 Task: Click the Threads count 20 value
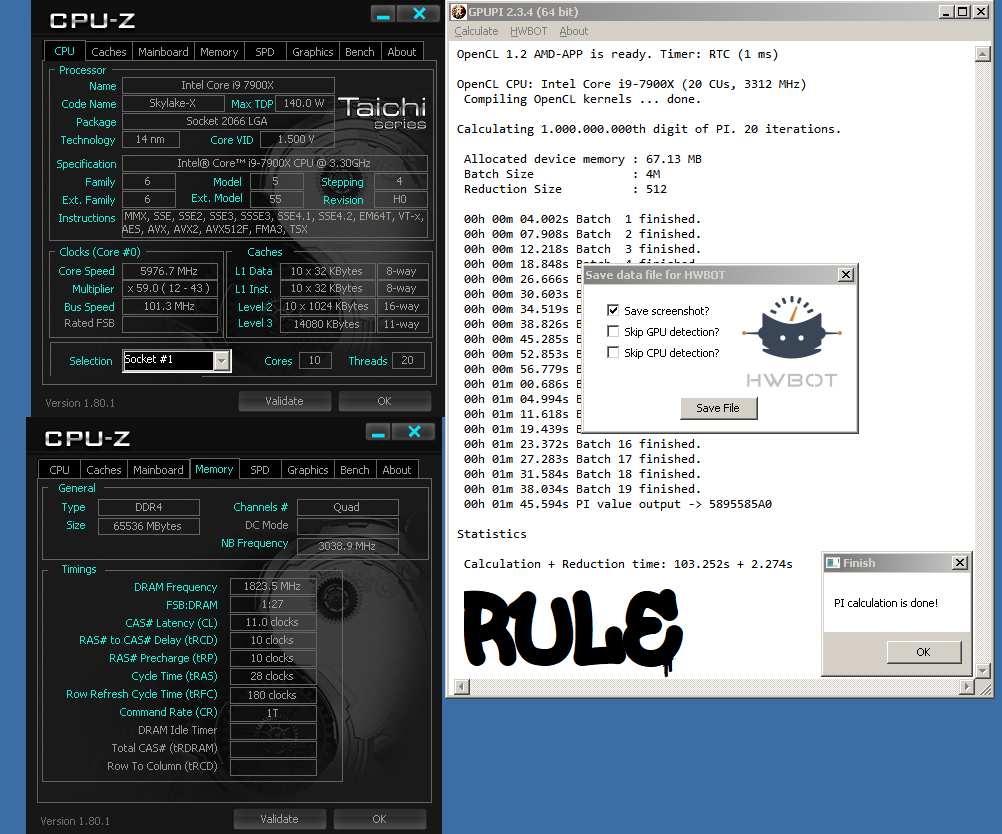click(408, 360)
